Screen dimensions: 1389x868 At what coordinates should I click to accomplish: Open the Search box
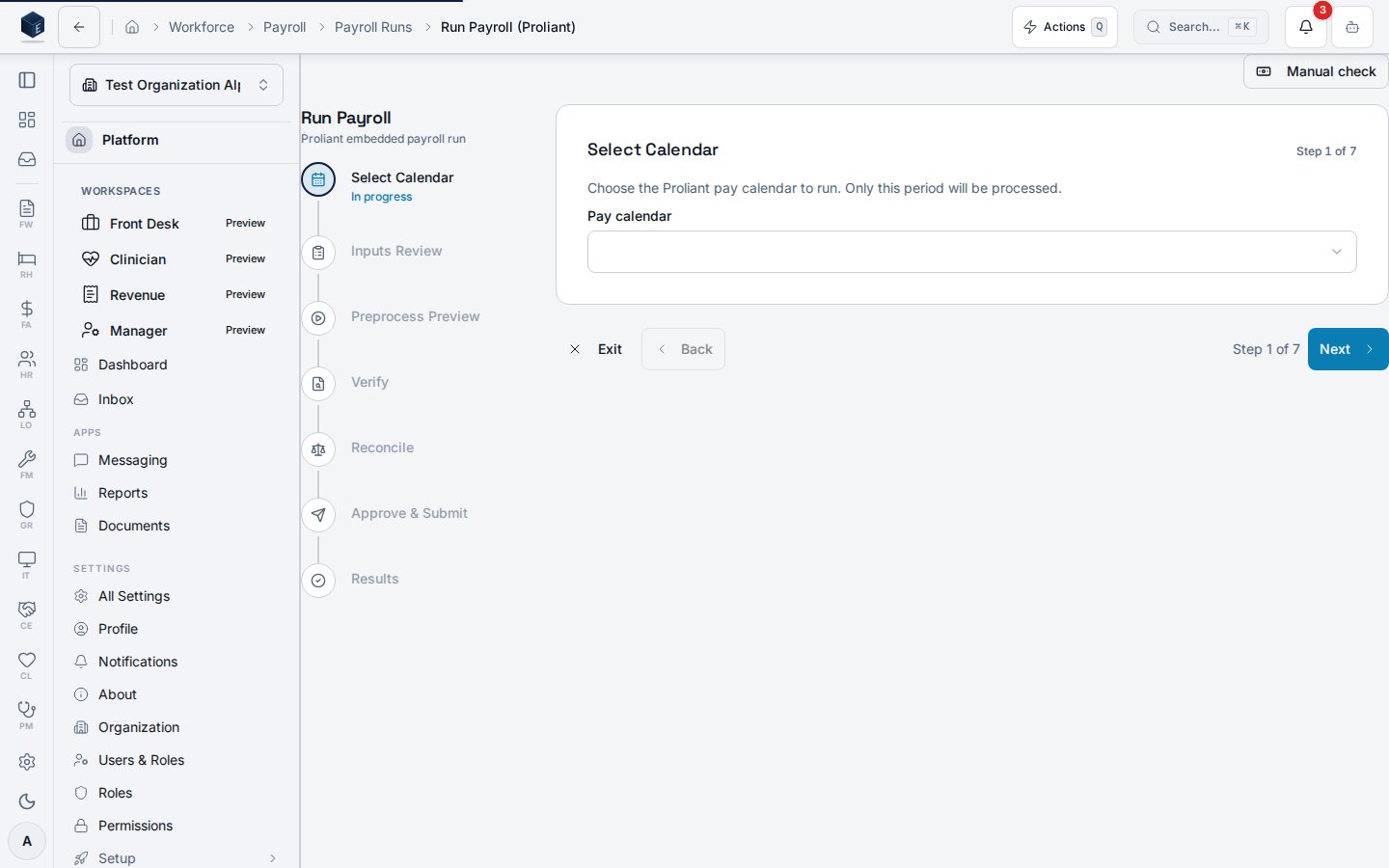[1201, 27]
